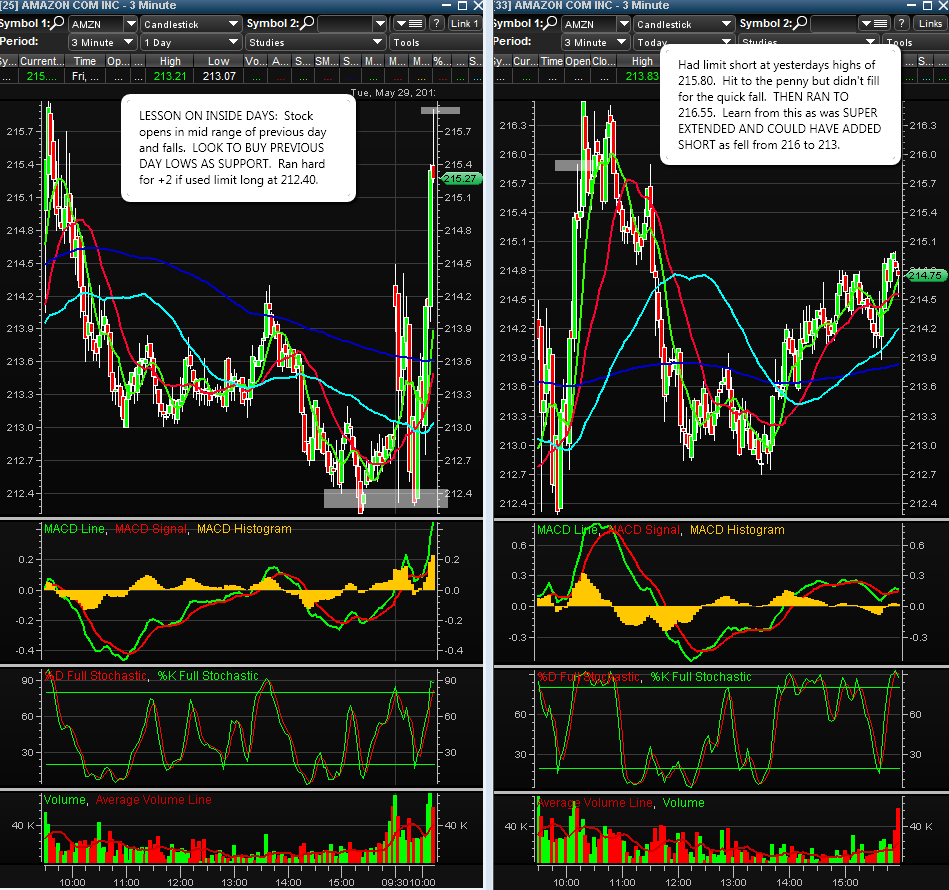Click Low column header in left window
This screenshot has height=890, width=949.
click(218, 61)
